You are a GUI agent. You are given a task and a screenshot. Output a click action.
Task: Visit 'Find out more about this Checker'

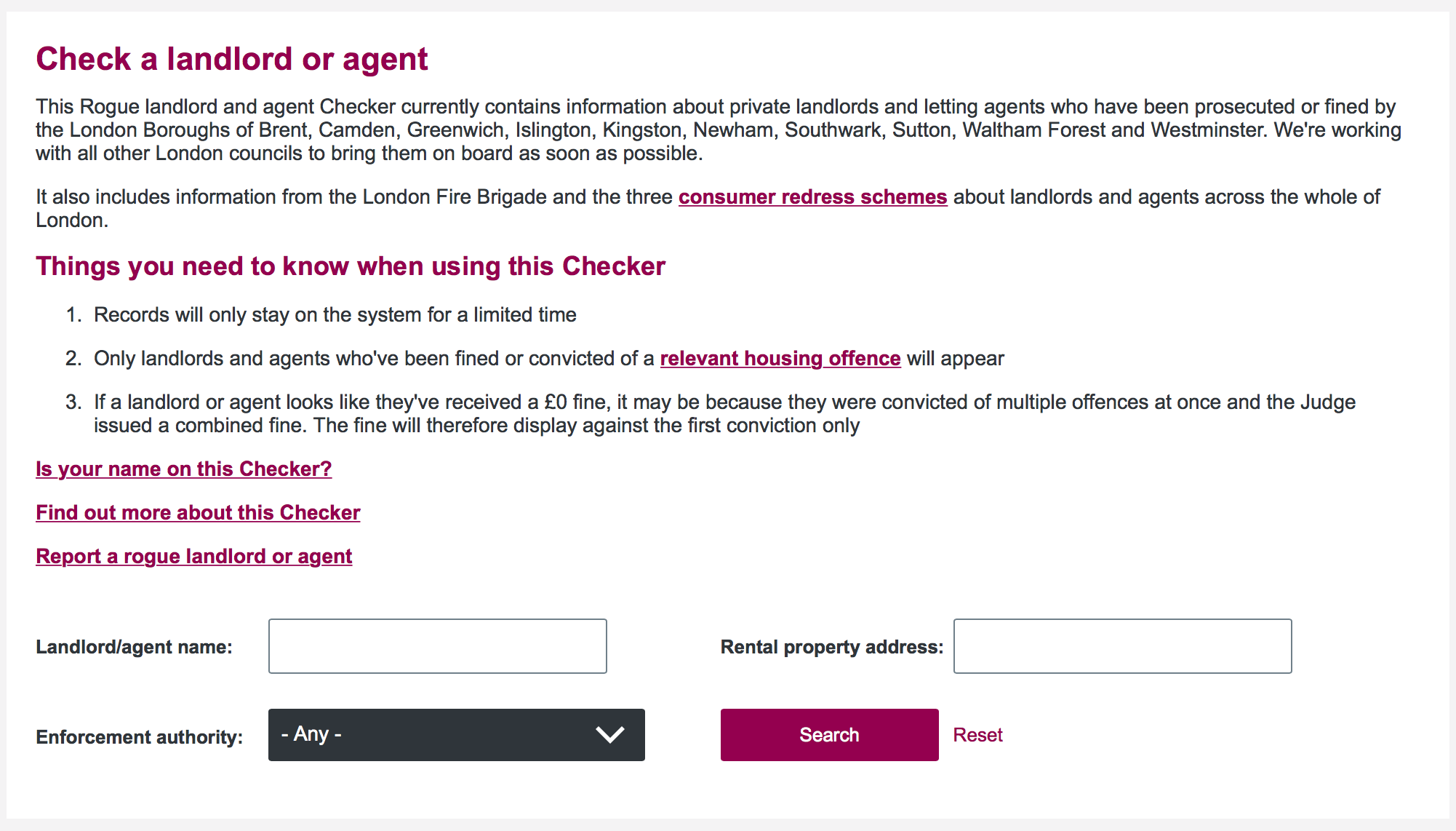coord(198,513)
